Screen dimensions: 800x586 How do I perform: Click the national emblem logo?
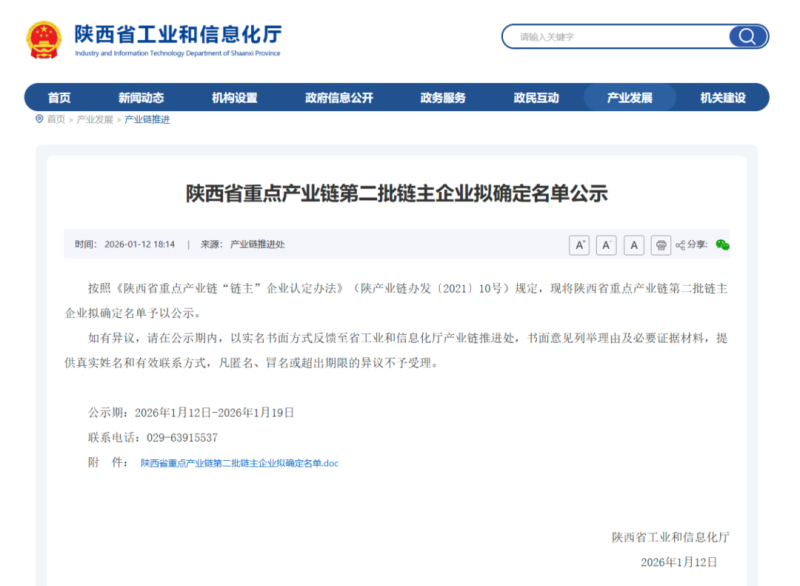pos(44,38)
